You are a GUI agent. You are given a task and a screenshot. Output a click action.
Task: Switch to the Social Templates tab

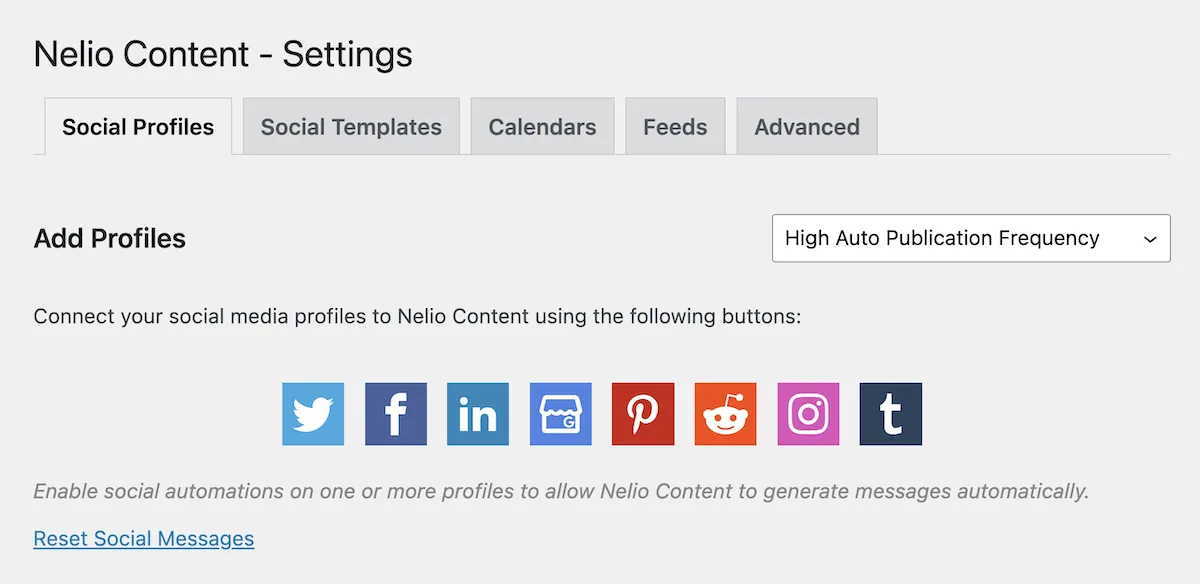(x=351, y=127)
